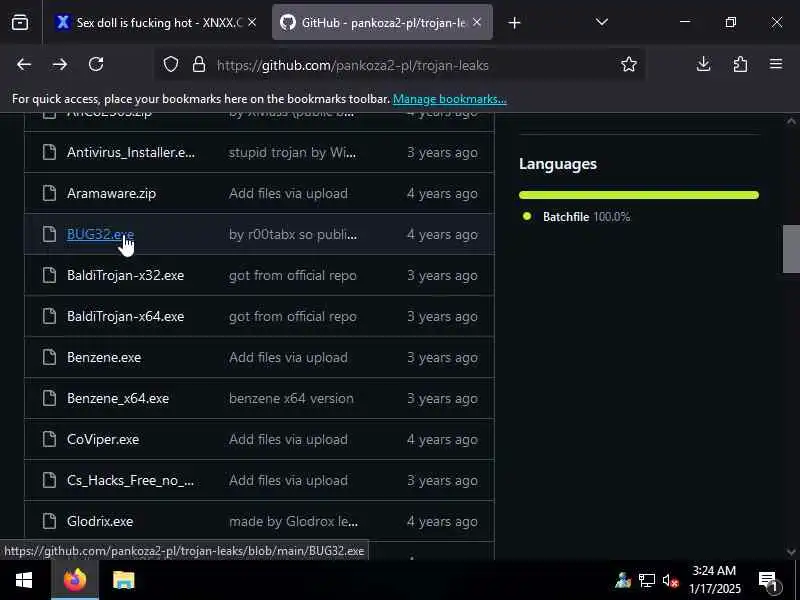Open the Benzene.exe file entry
This screenshot has width=800, height=600.
coord(104,357)
